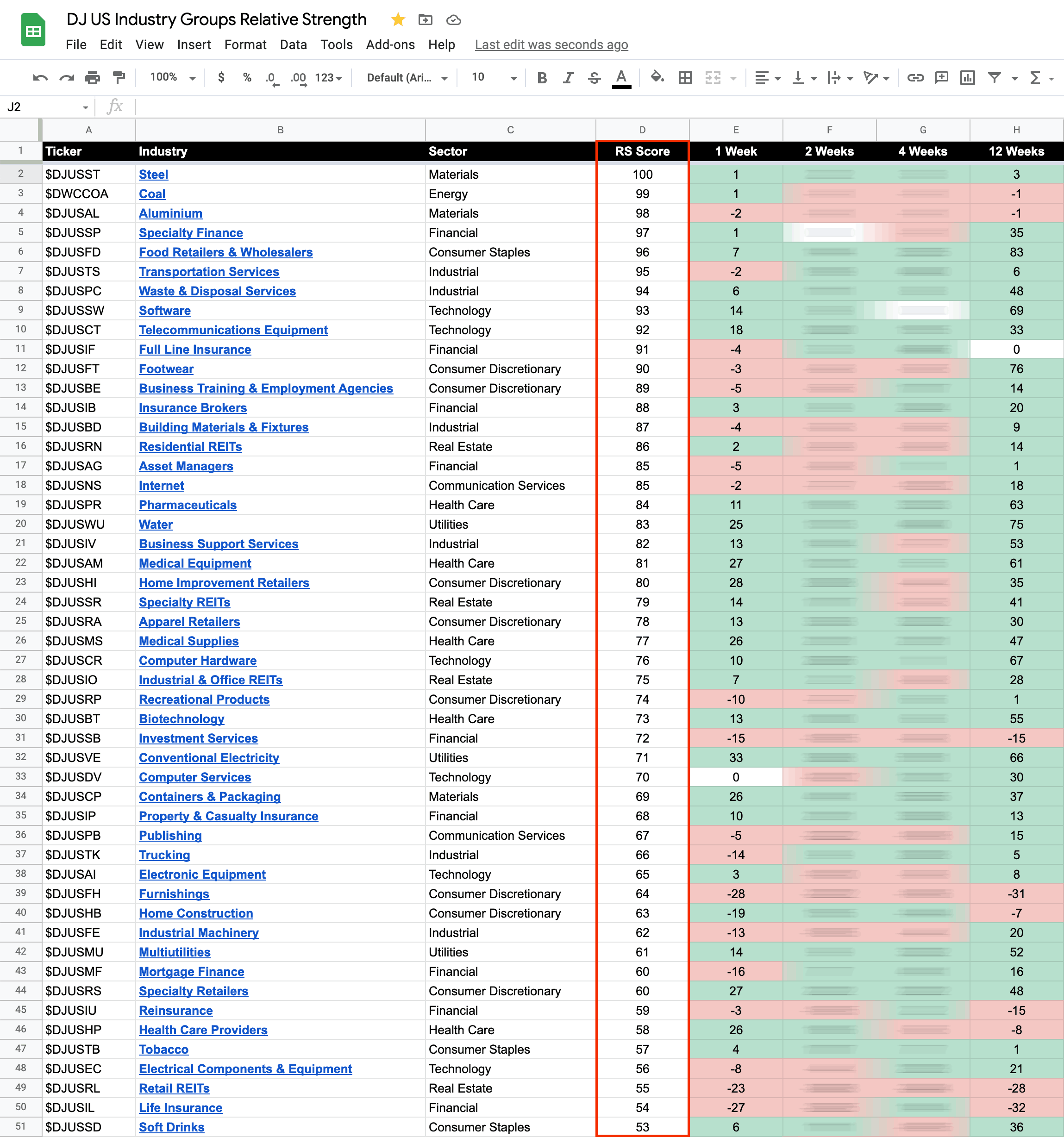The width and height of the screenshot is (1064, 1137).
Task: Click the Insert comment icon
Action: (942, 78)
